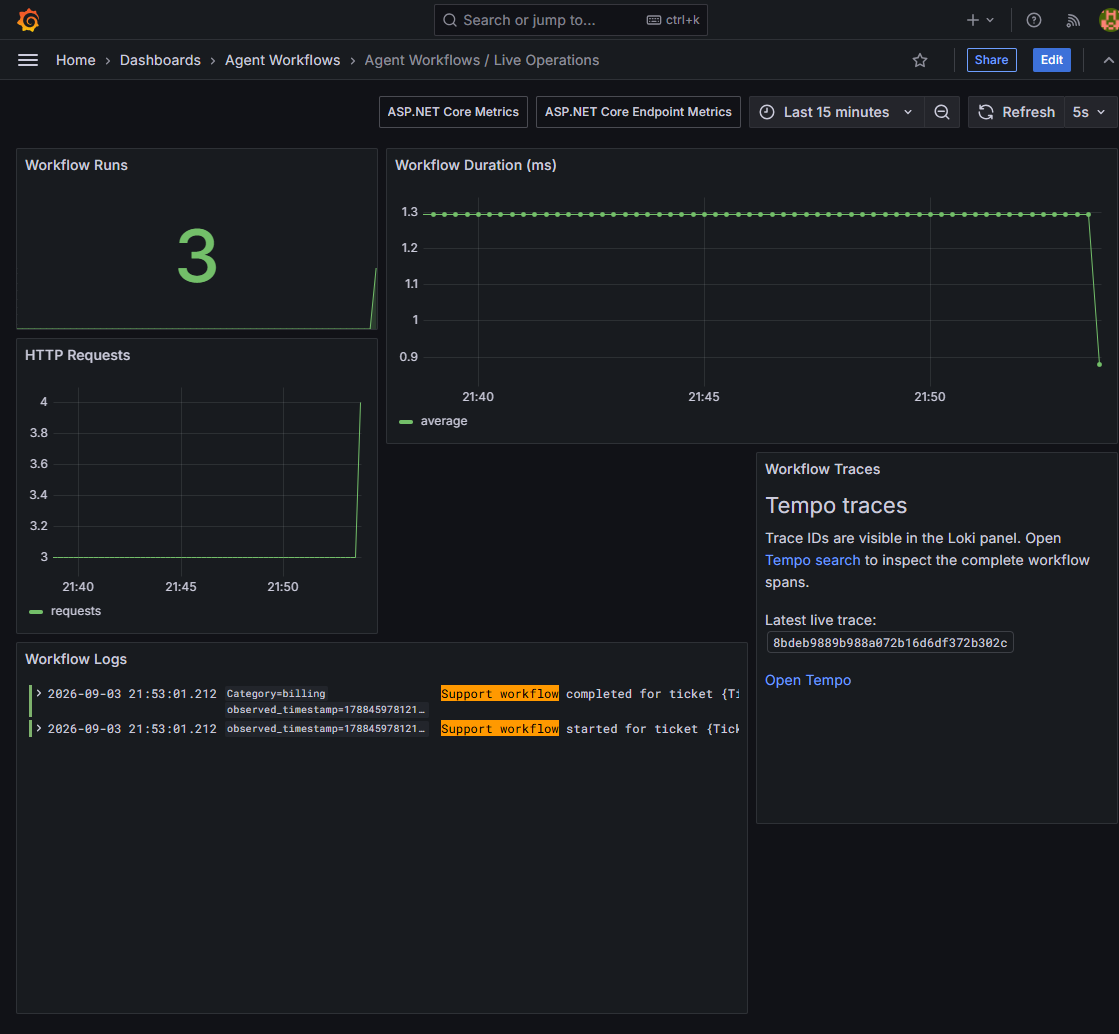Go to Agent Workflows breadcrumb folder
This screenshot has width=1119, height=1034.
click(x=283, y=61)
